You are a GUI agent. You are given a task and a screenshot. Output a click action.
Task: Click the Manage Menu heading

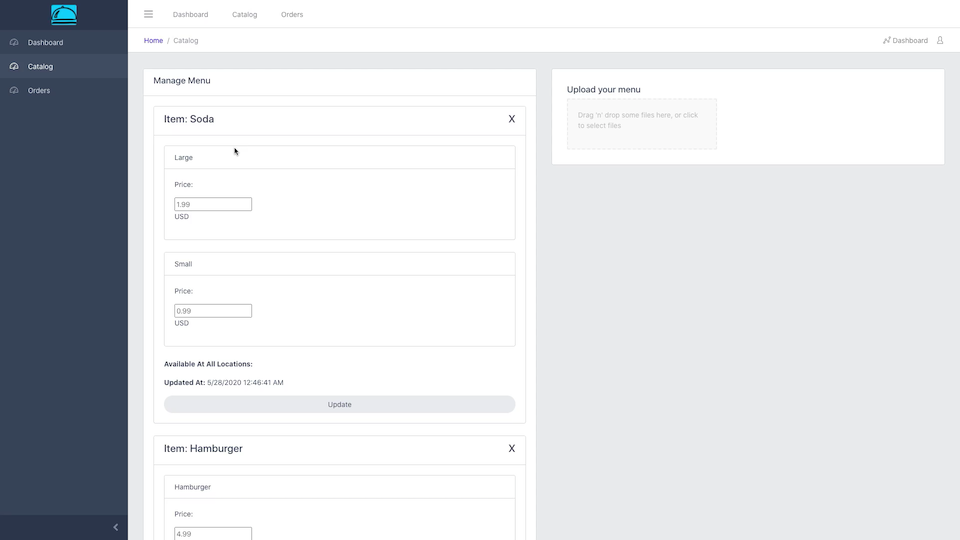click(182, 80)
